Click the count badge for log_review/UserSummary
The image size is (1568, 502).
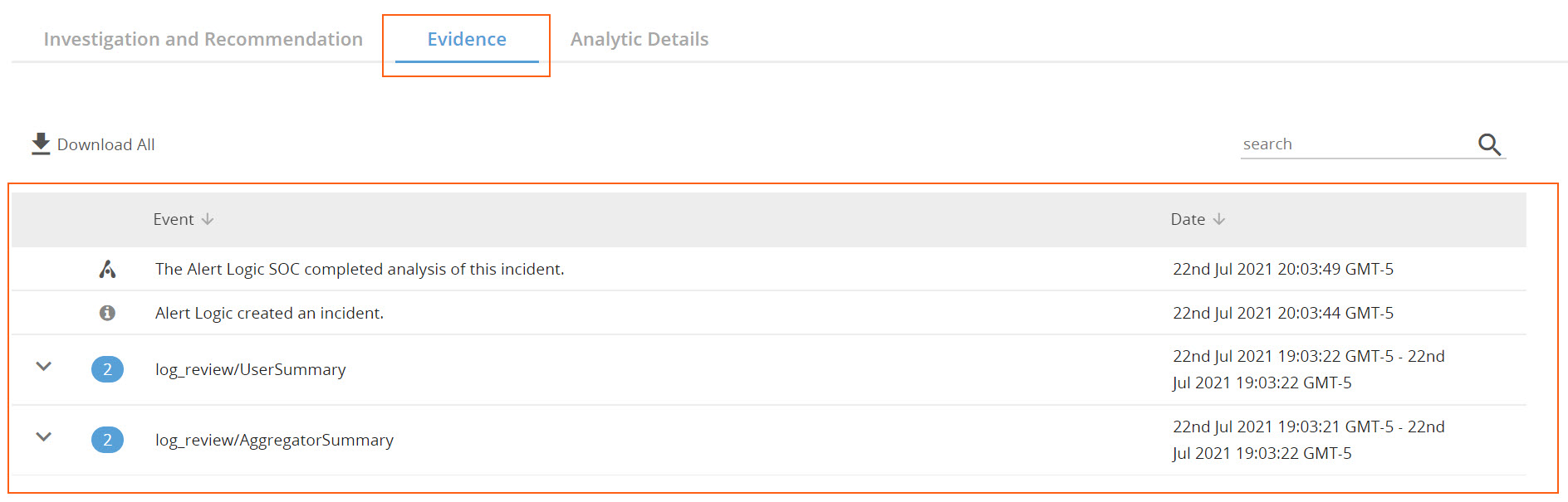[107, 369]
